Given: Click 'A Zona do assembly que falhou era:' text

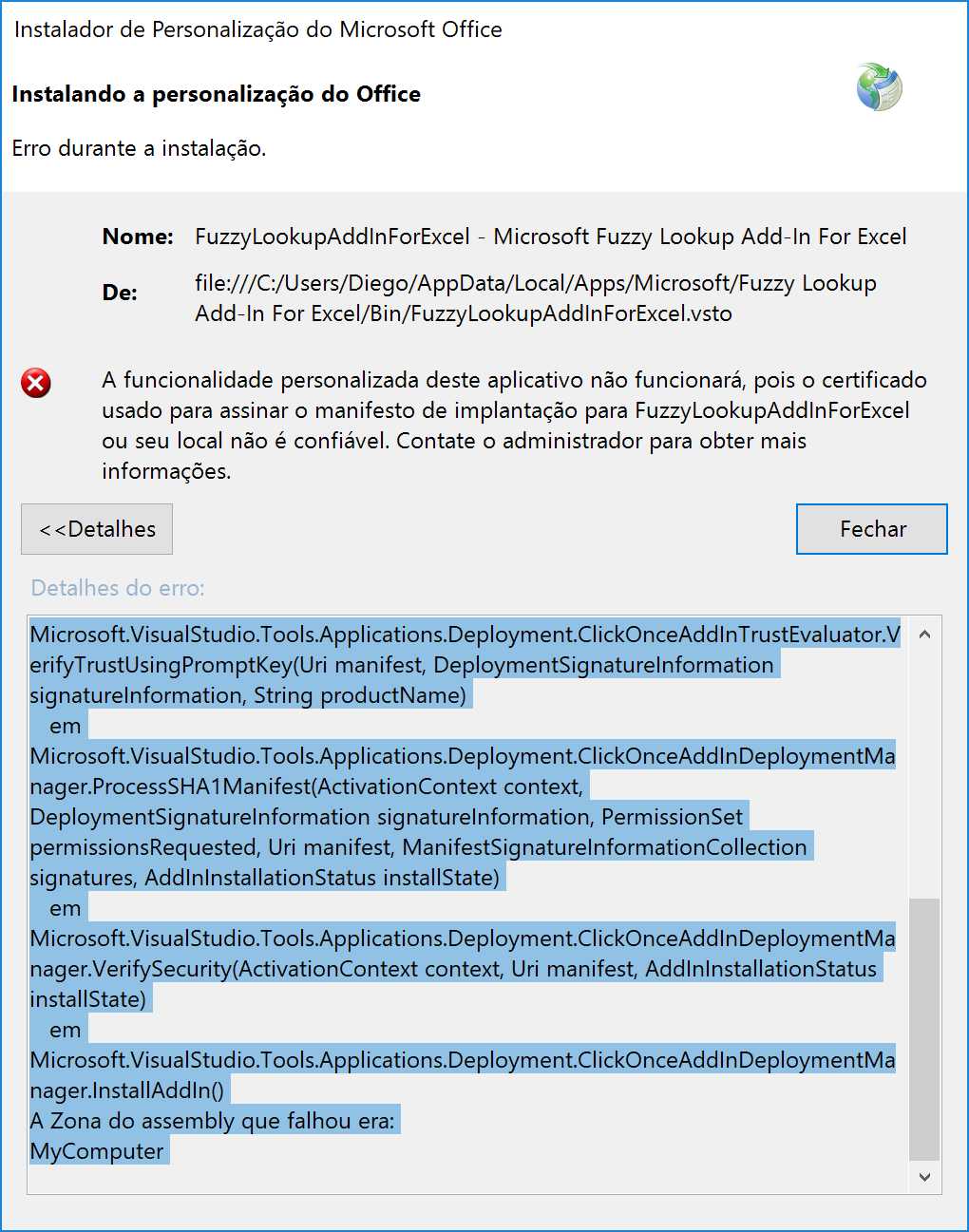Looking at the screenshot, I should [213, 1121].
